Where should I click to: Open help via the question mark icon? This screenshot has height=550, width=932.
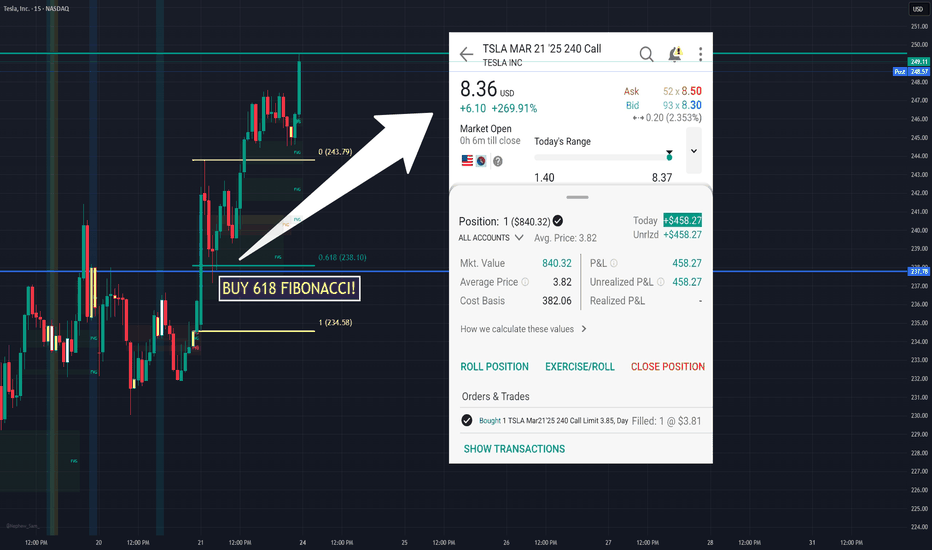pos(498,161)
